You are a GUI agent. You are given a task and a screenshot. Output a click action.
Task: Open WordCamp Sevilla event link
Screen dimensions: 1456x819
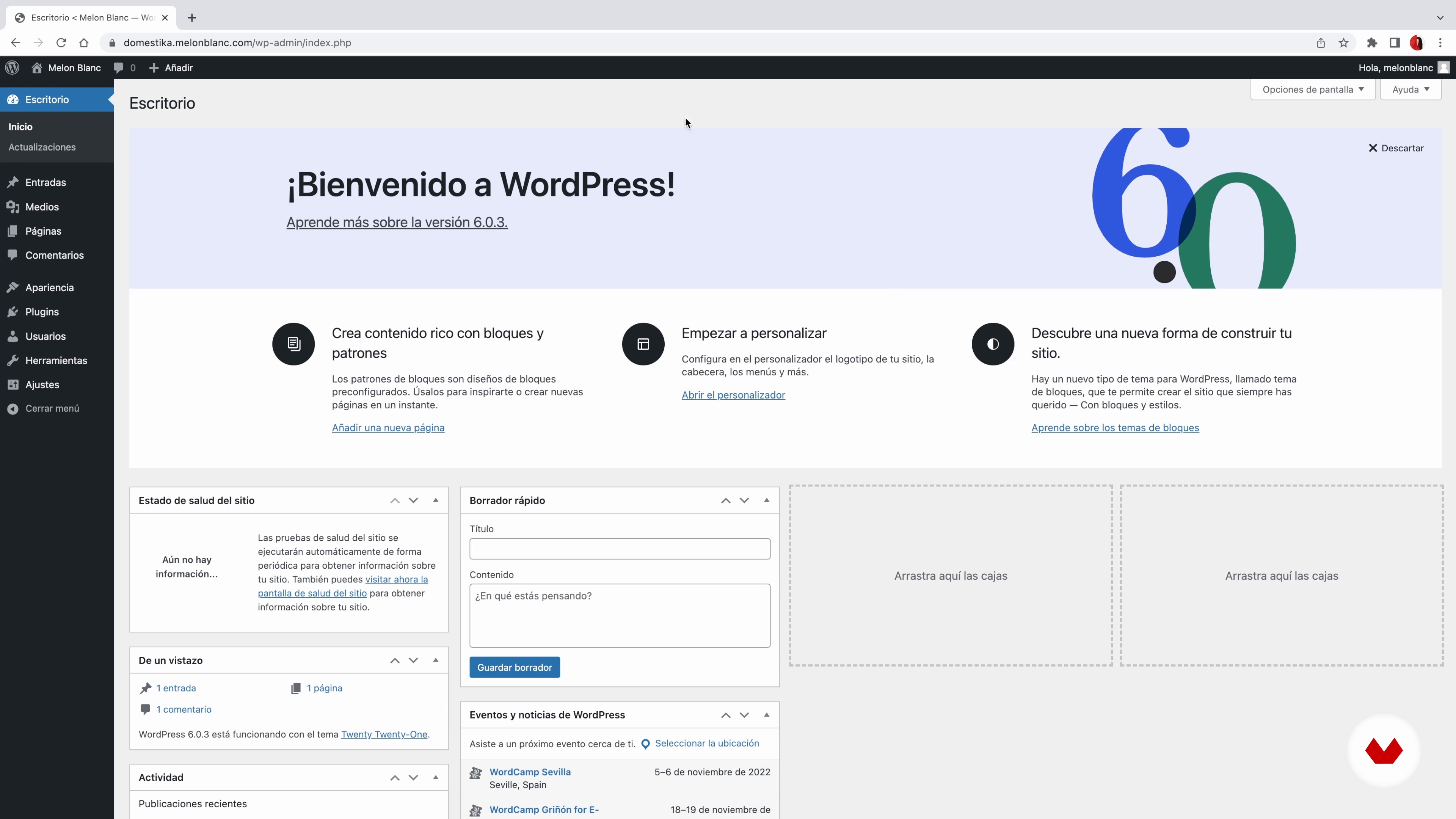(x=530, y=772)
